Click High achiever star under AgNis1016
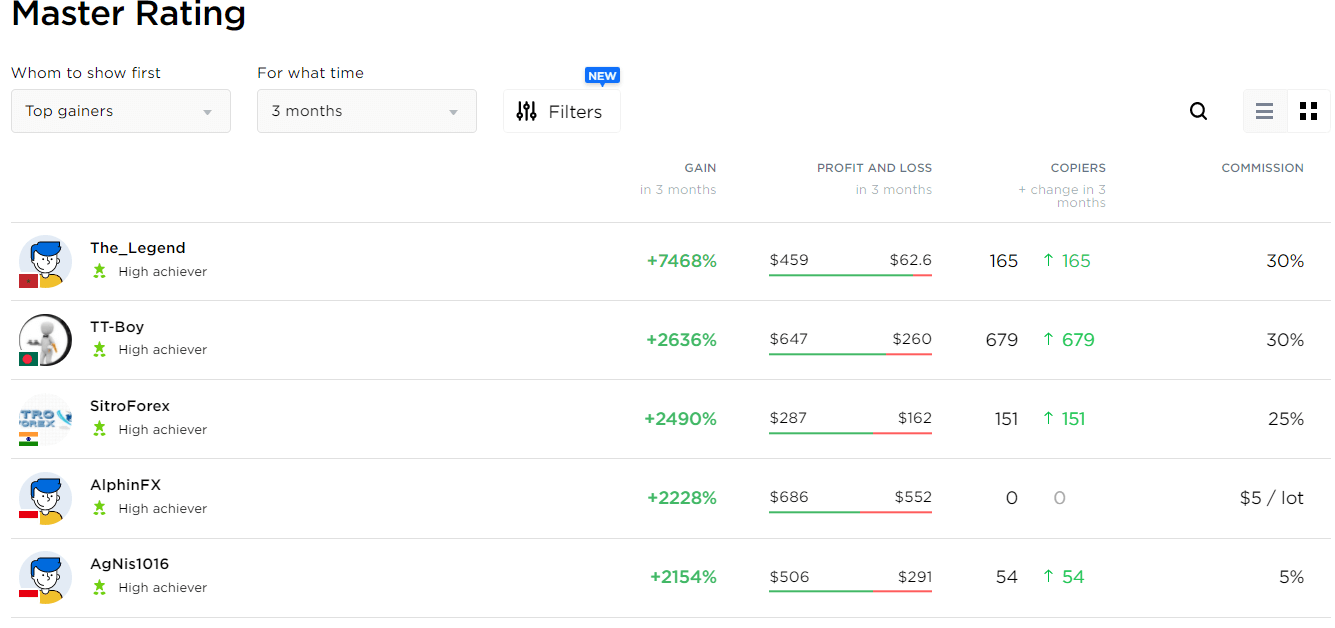 [x=99, y=587]
